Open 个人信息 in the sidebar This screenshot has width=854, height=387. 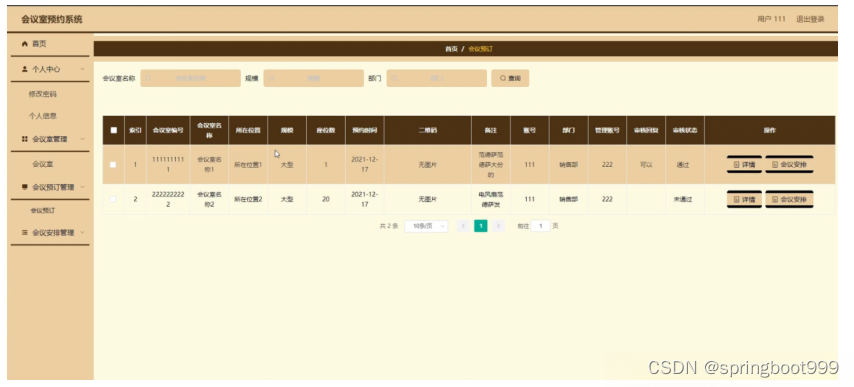(42, 115)
